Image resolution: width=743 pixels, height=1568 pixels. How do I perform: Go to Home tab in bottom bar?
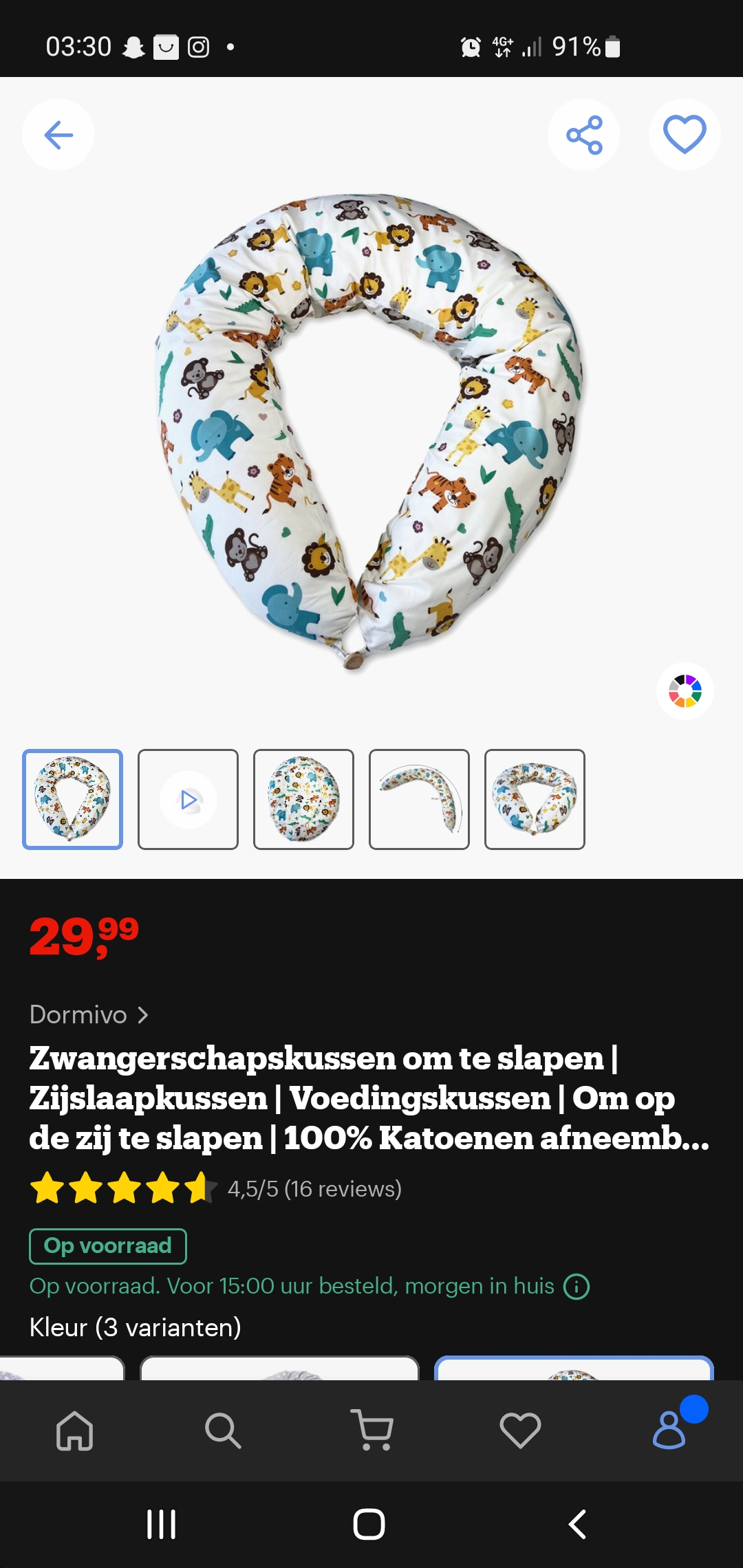pos(74,1430)
